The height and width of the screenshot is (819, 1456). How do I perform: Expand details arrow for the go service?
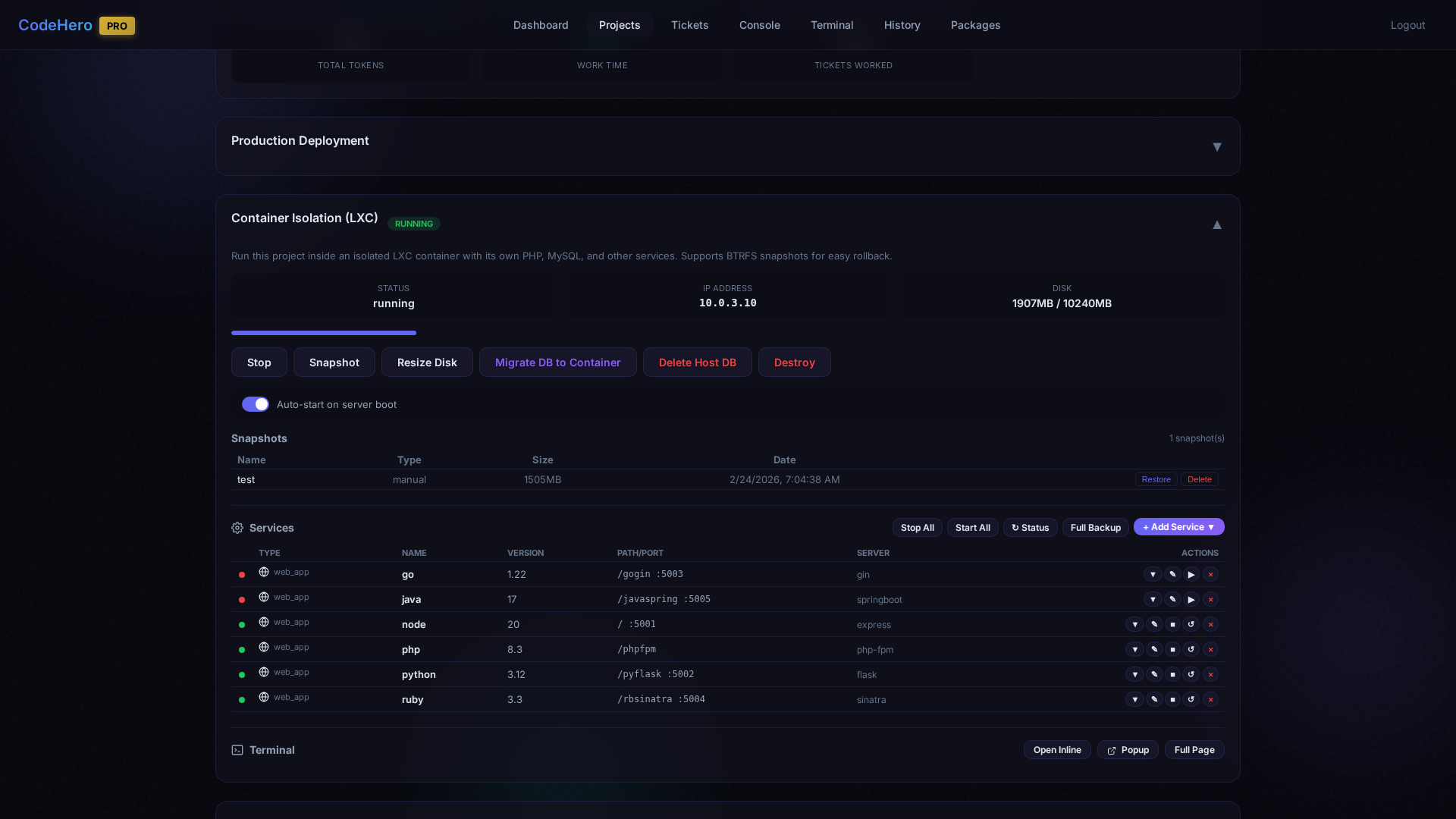pos(1153,575)
